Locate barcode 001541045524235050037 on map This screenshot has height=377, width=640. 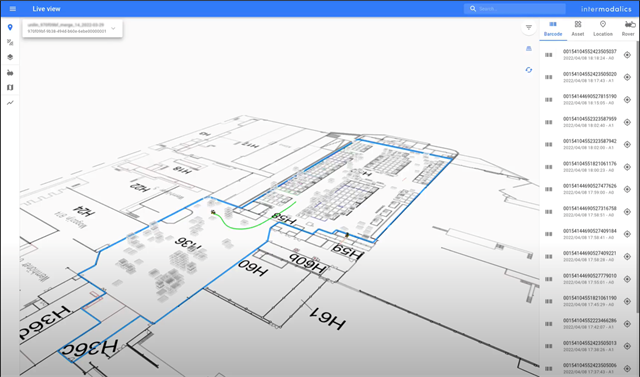tap(627, 55)
